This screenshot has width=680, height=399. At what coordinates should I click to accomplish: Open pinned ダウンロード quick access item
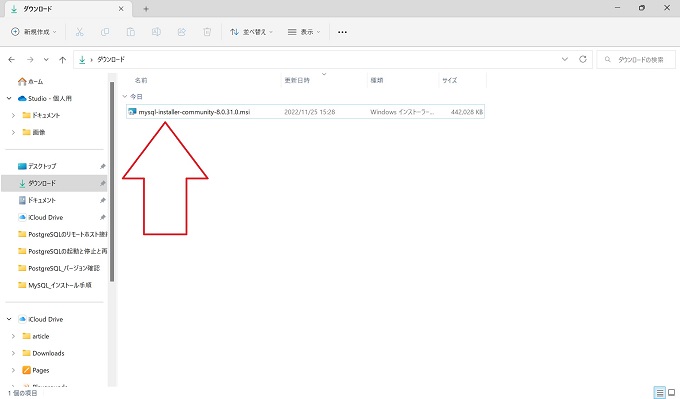37,183
